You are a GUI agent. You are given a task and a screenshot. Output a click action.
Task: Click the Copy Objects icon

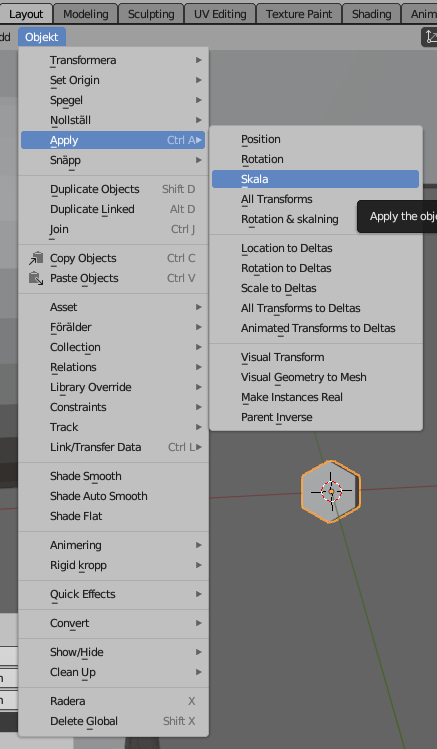tap(36, 258)
